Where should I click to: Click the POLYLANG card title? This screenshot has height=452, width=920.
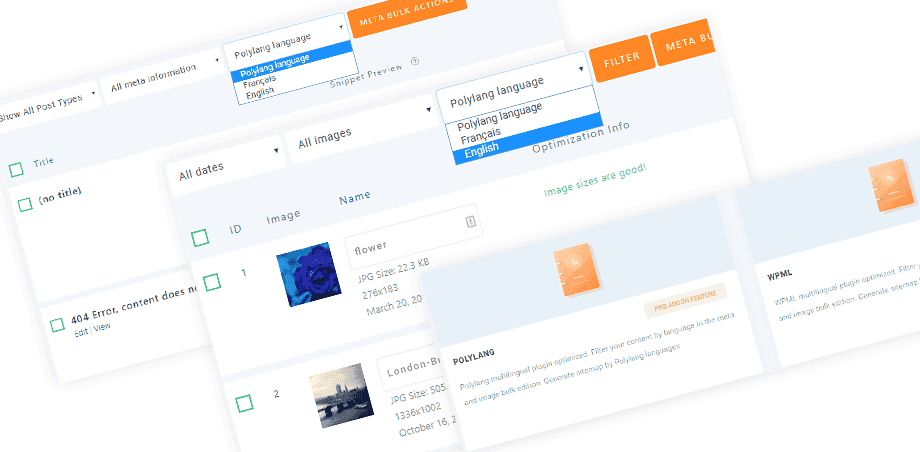point(474,357)
